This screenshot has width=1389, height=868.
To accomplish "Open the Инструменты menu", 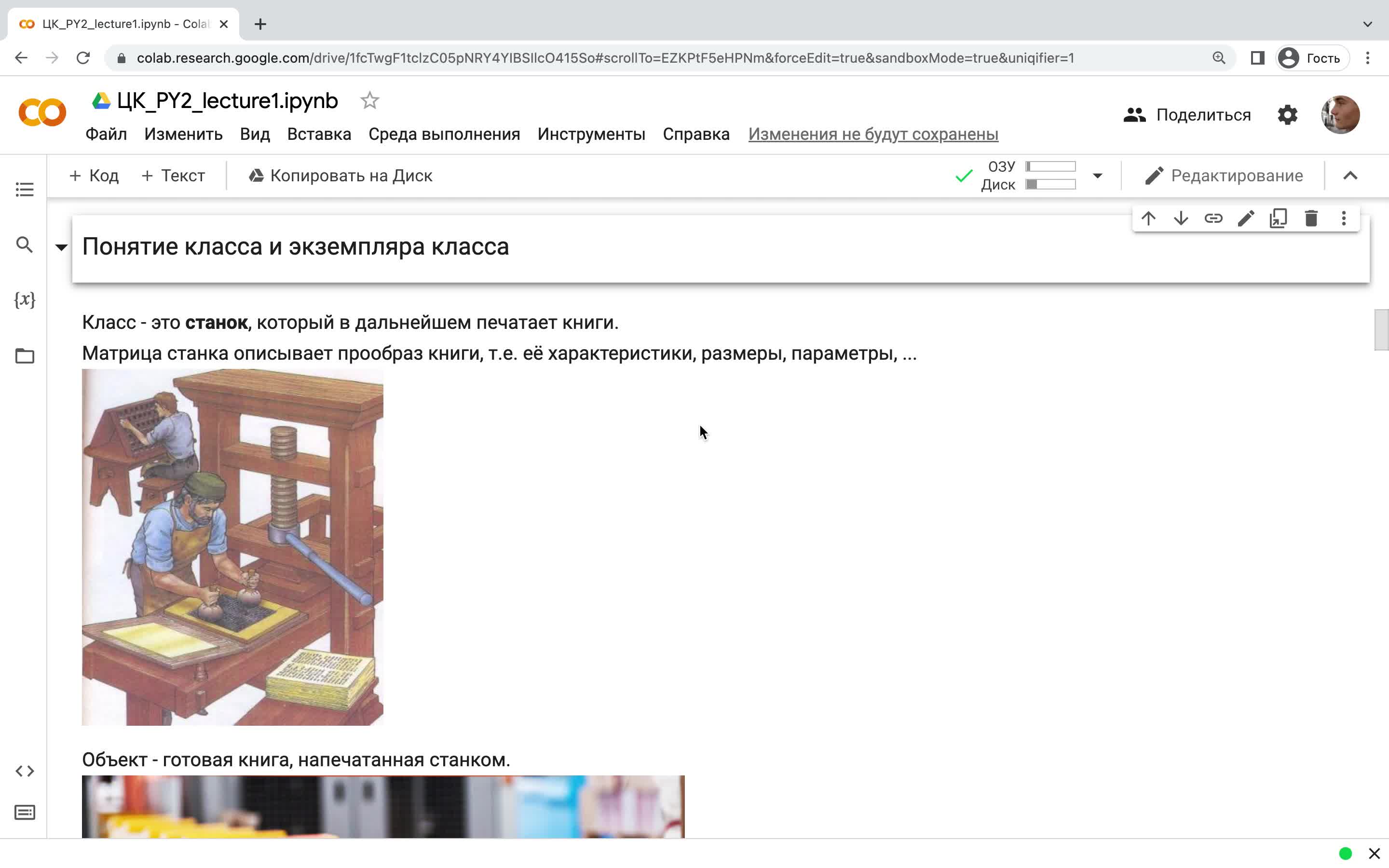I will pos(591,135).
